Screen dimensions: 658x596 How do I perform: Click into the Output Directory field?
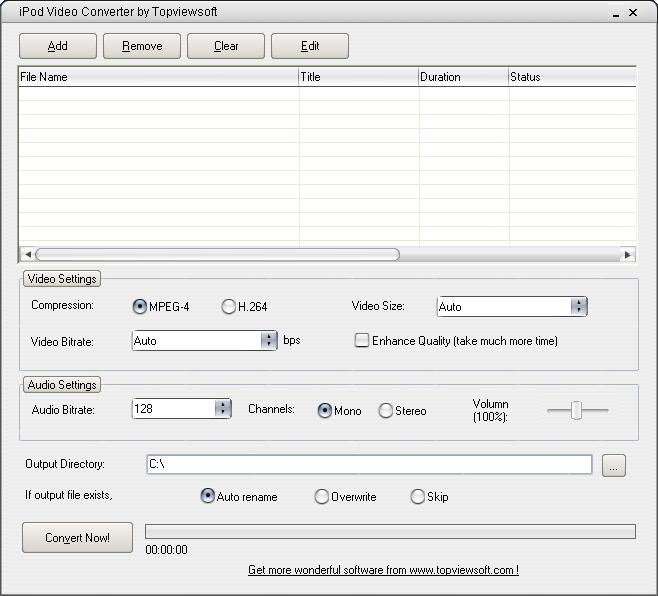pos(369,464)
